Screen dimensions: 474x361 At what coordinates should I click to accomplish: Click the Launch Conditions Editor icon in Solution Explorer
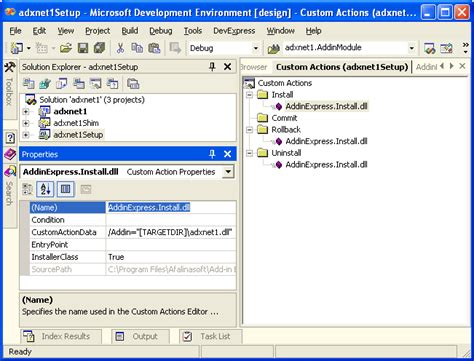[x=112, y=84]
